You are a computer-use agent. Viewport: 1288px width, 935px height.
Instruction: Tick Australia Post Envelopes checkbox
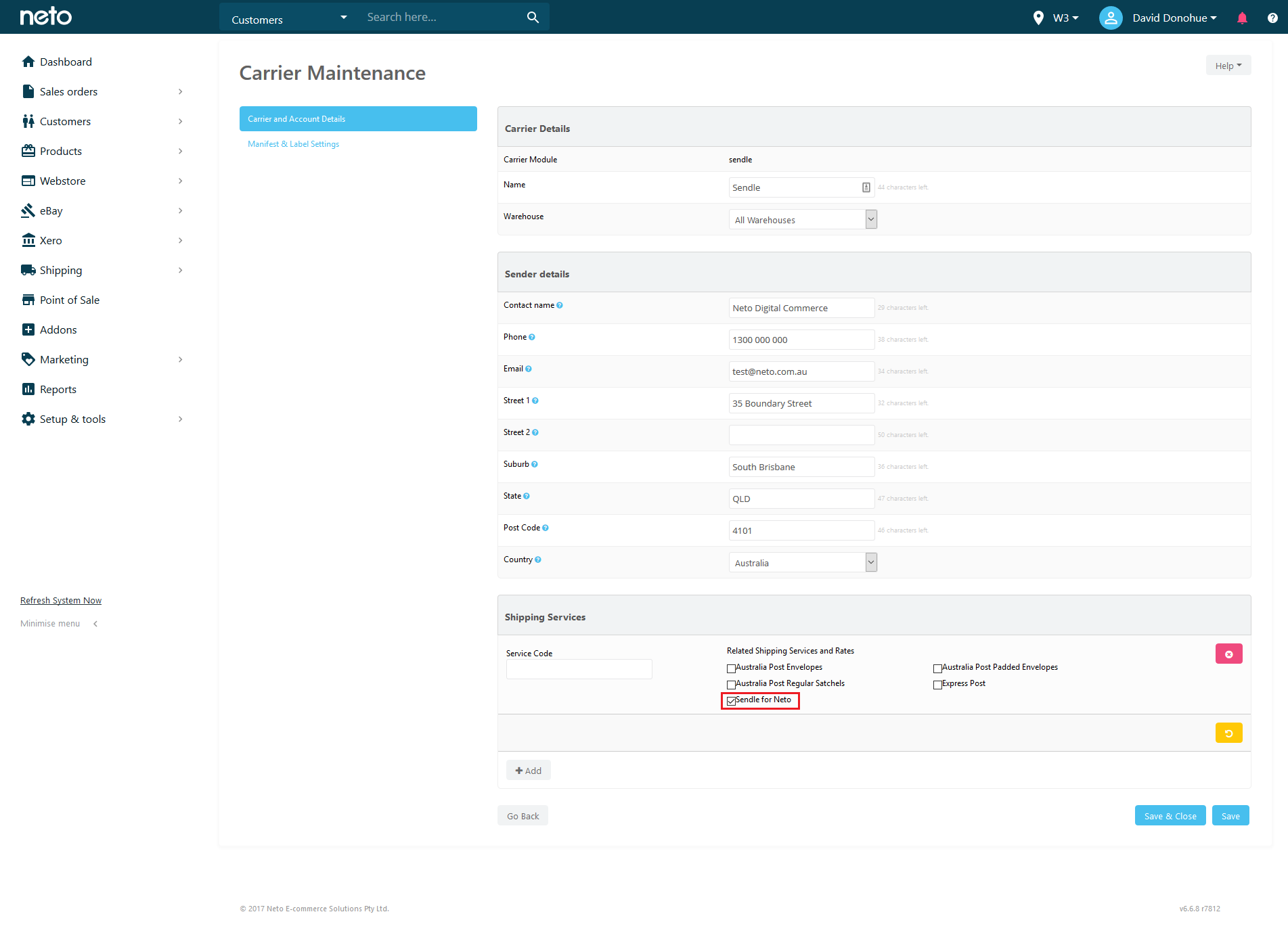coord(731,668)
